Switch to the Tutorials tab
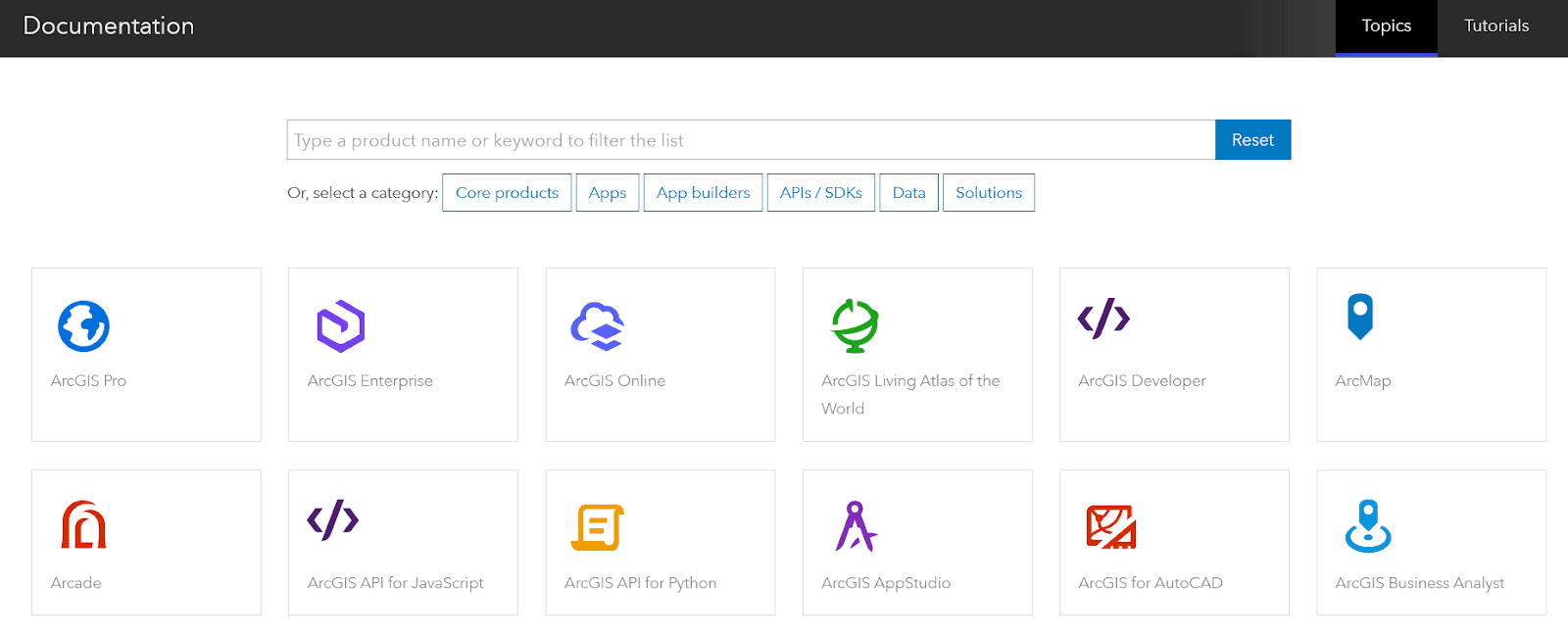The height and width of the screenshot is (639, 1568). pos(1495,26)
